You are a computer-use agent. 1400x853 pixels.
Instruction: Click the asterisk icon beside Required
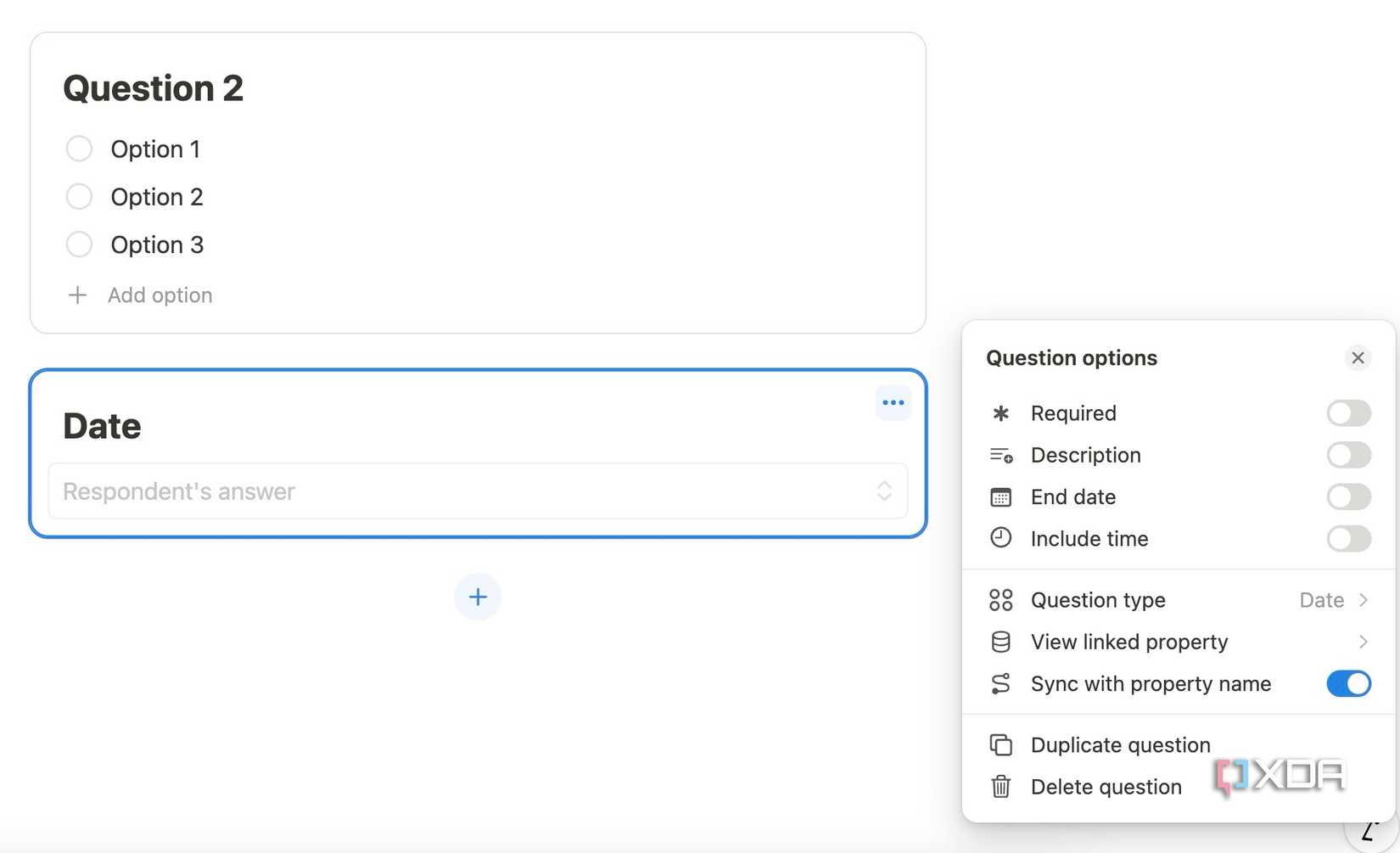pos(1000,413)
